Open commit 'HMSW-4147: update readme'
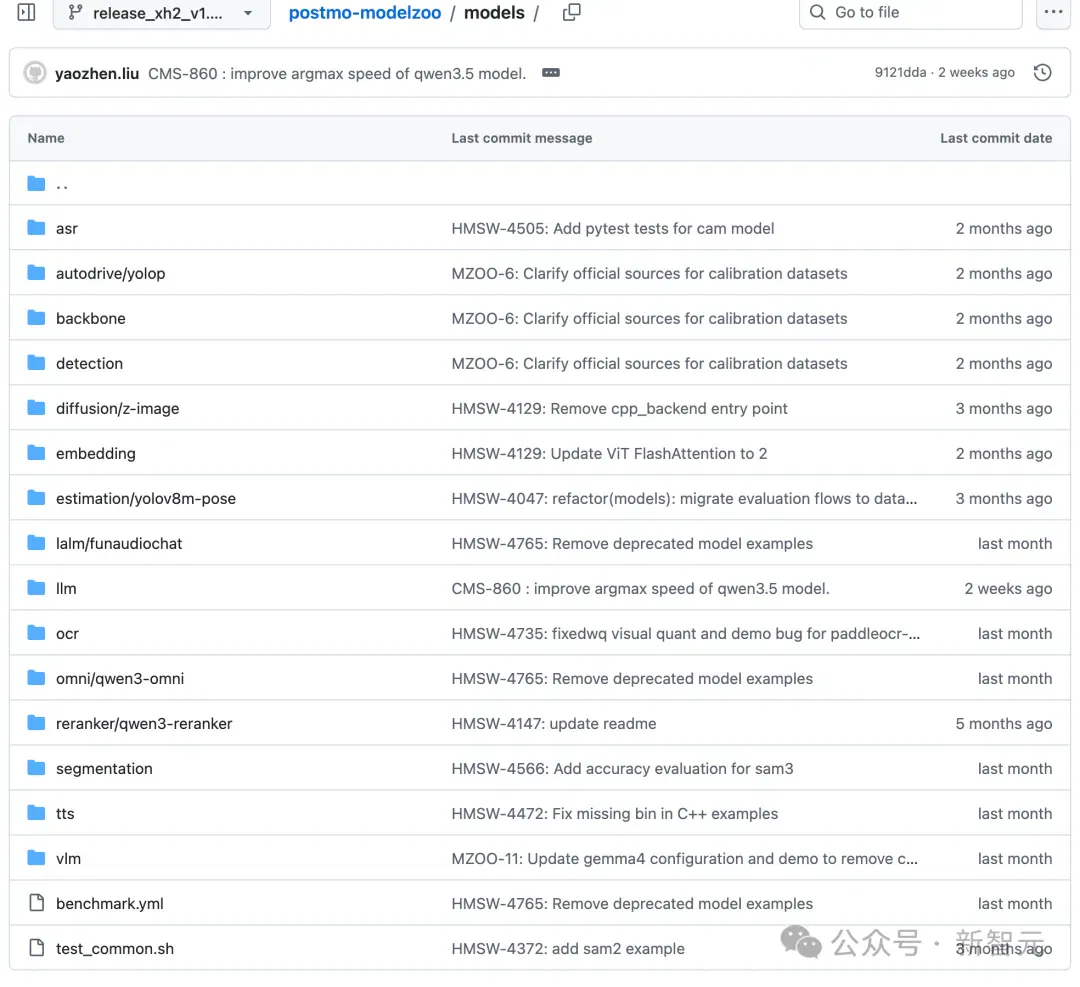The height and width of the screenshot is (987, 1080). 554,724
